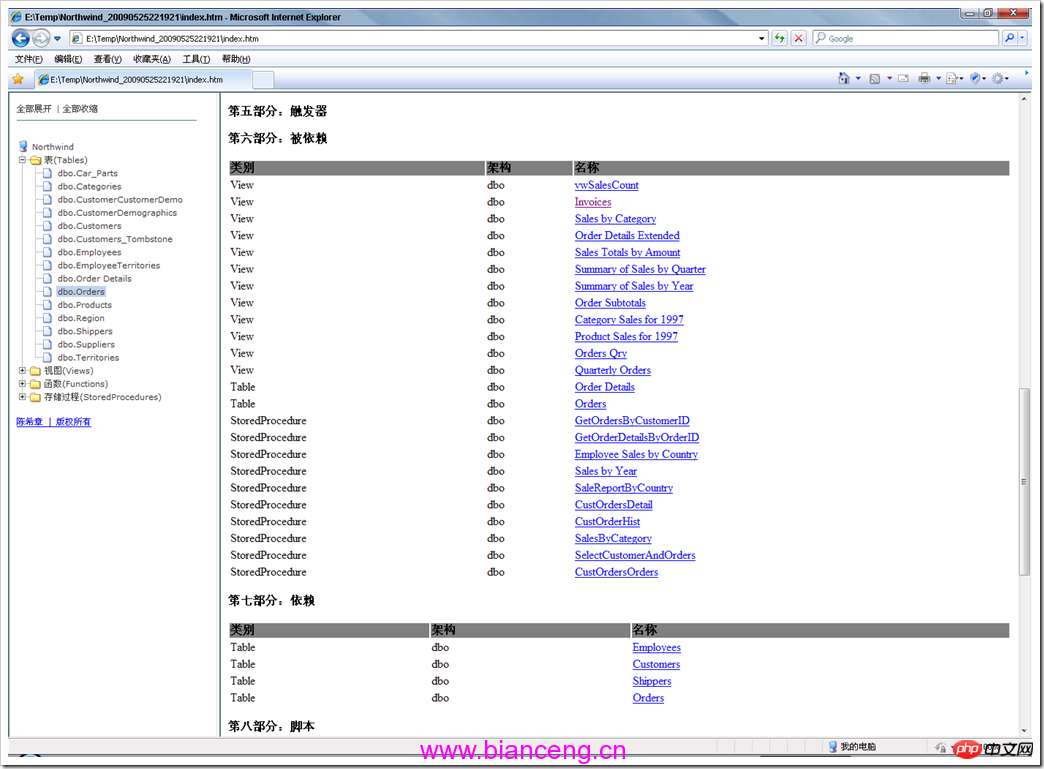Open the vwSalesCount view link
1044x769 pixels.
click(607, 185)
